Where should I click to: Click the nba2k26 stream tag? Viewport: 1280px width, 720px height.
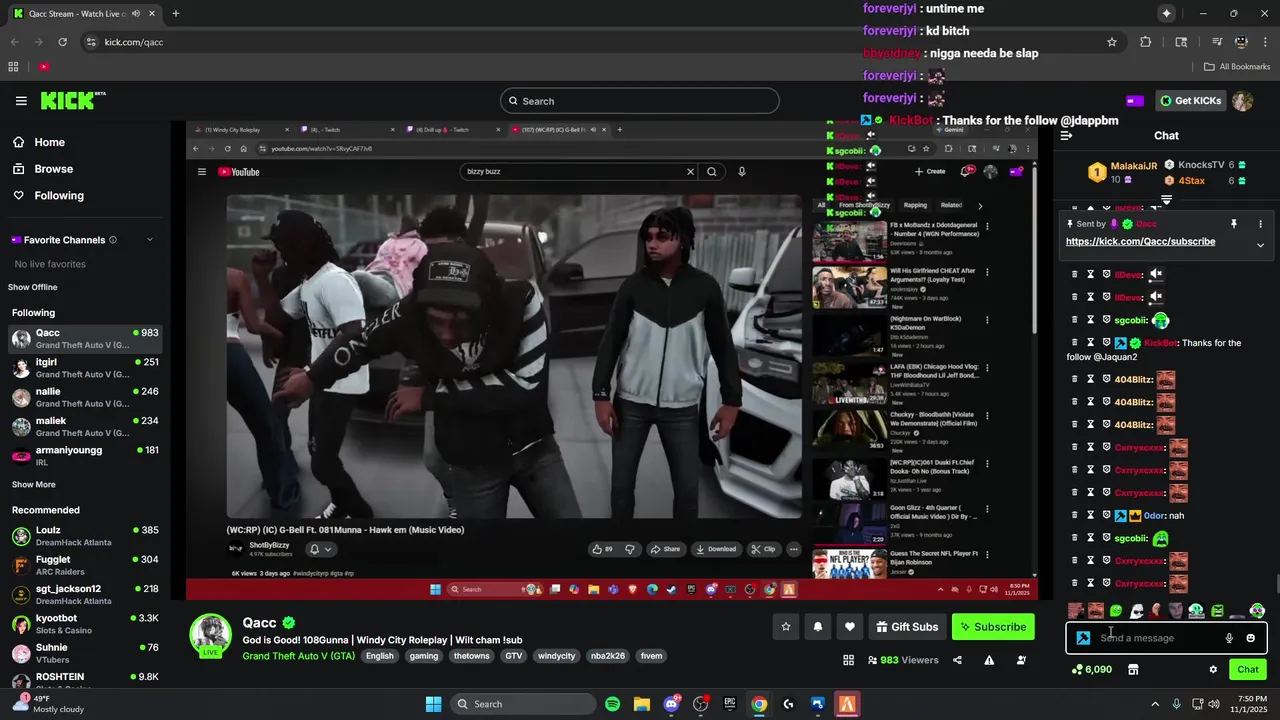coord(607,656)
